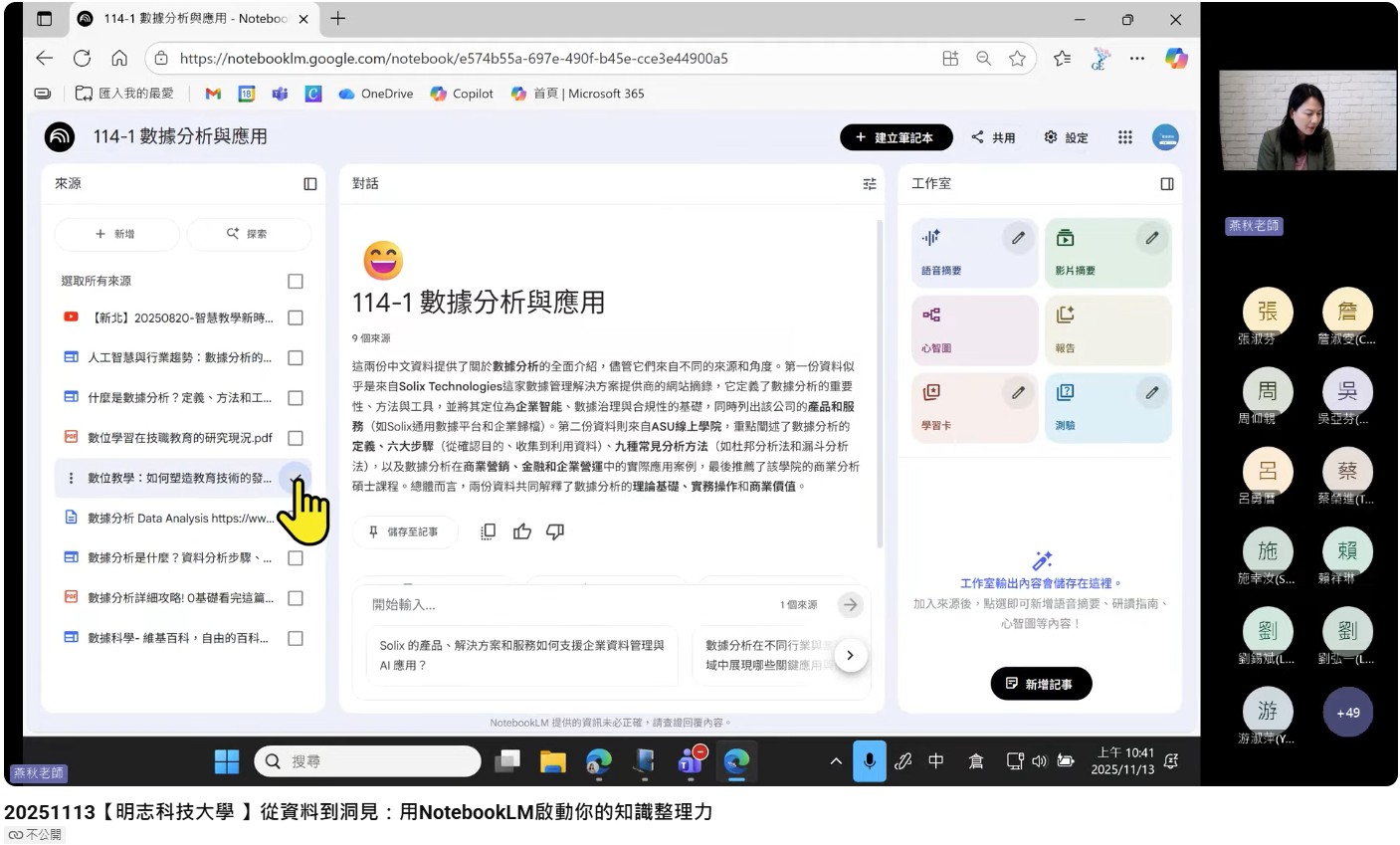Image resolution: width=1400 pixels, height=845 pixels.
Task: Check the 選取所有來源 select-all checkbox
Action: pos(296,282)
